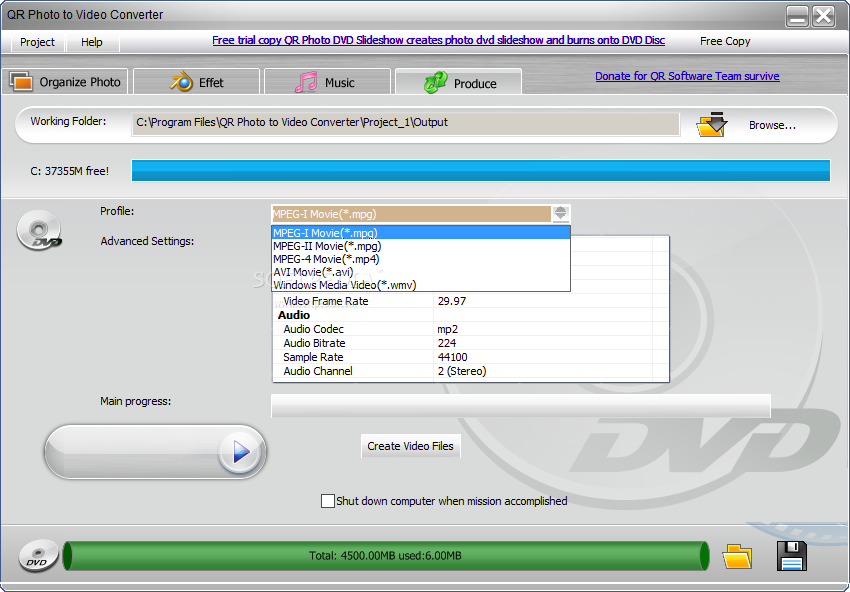Click the Browse... button

(x=772, y=125)
